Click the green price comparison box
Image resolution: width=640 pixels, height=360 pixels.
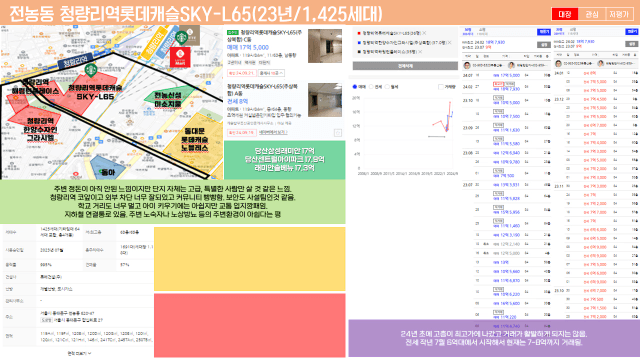click(284, 160)
